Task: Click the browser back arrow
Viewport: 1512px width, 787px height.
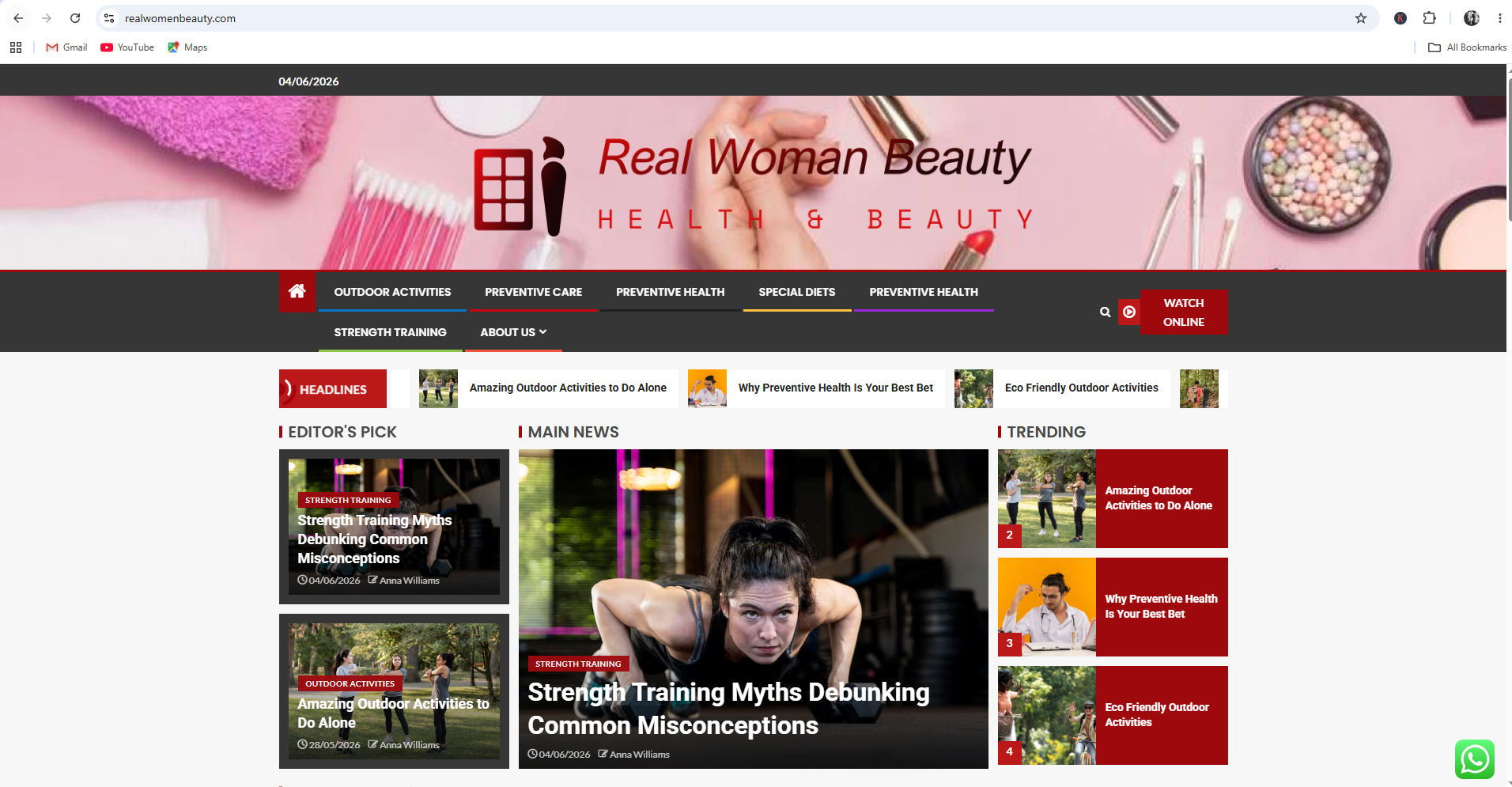Action: [x=18, y=18]
